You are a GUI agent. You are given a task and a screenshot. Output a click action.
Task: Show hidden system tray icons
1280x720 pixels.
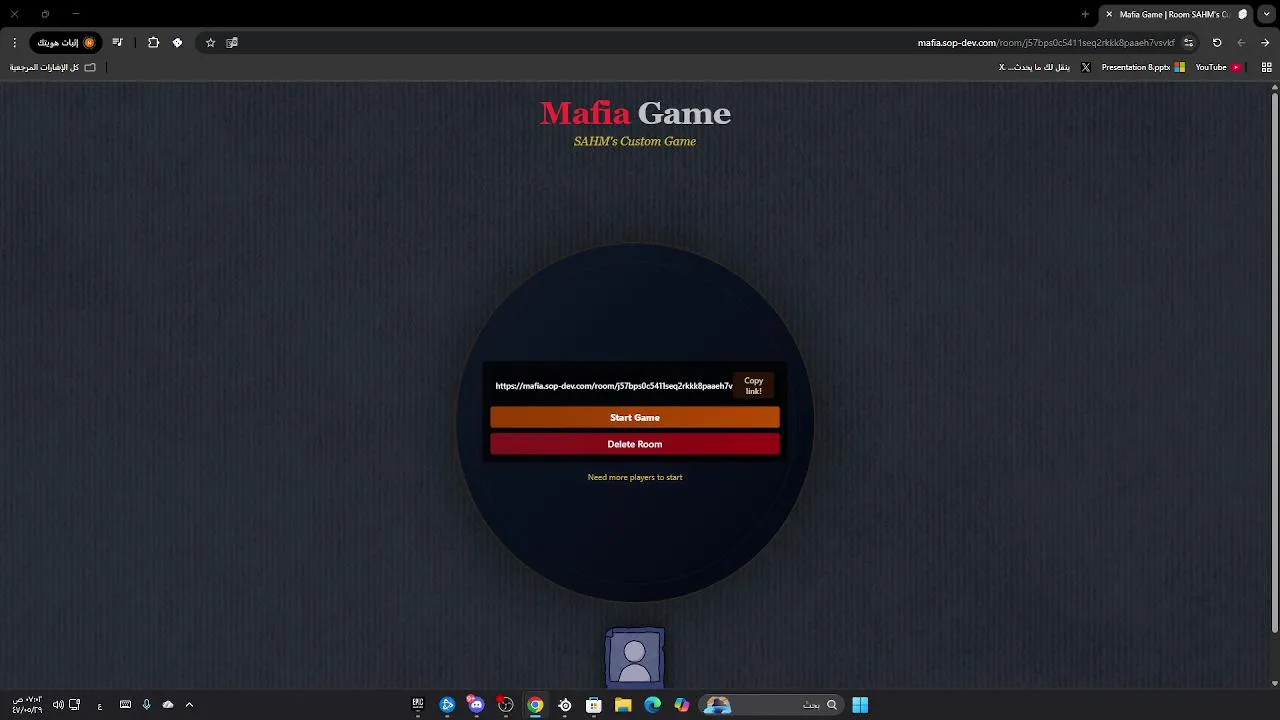[189, 705]
